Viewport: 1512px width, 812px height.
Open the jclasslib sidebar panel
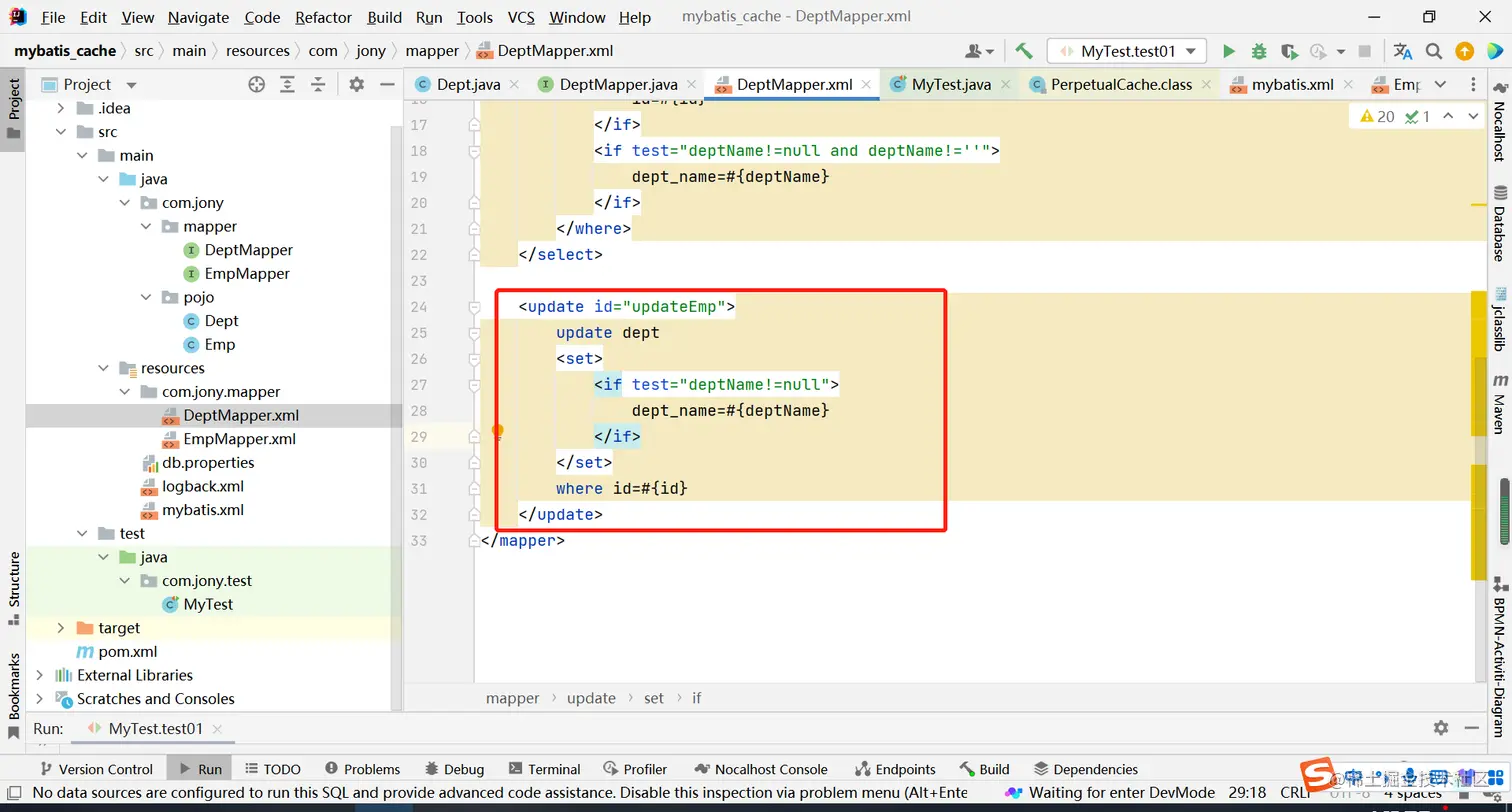point(1499,318)
